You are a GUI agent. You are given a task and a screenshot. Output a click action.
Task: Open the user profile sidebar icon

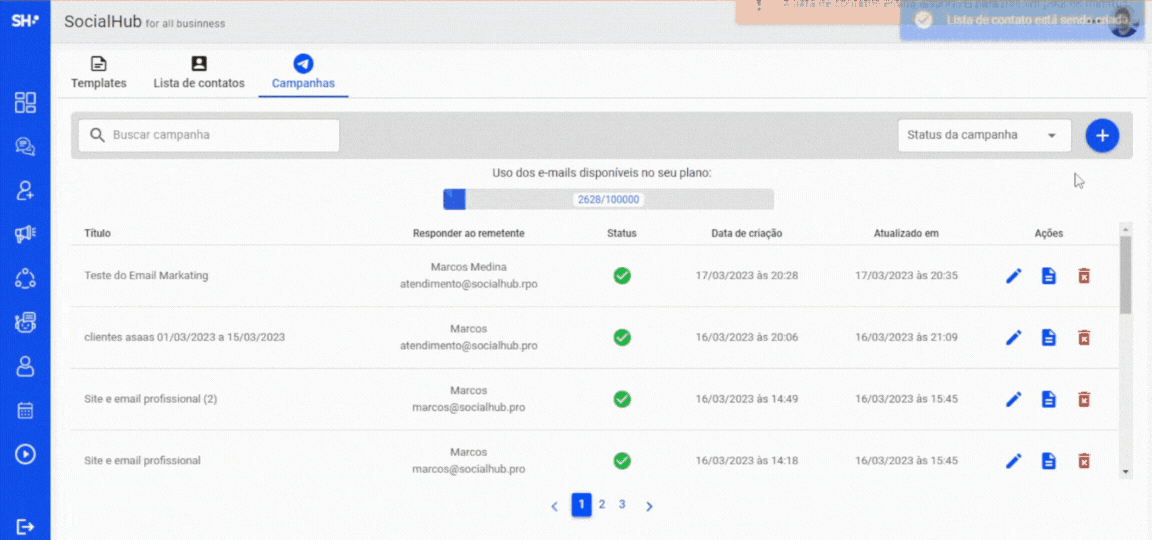(25, 366)
